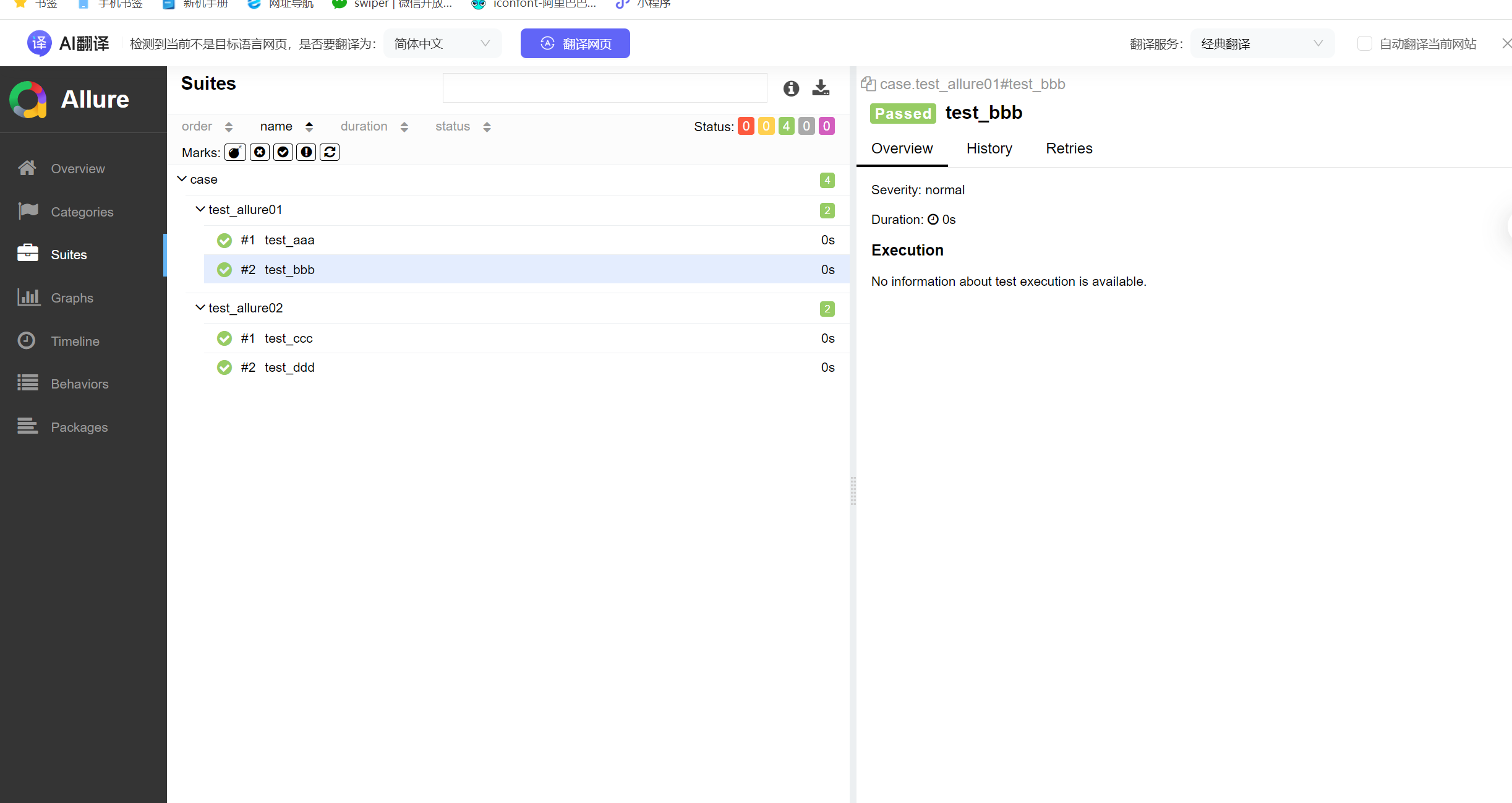
Task: Enable 自动翻译当前网站 checkbox
Action: 1365,43
